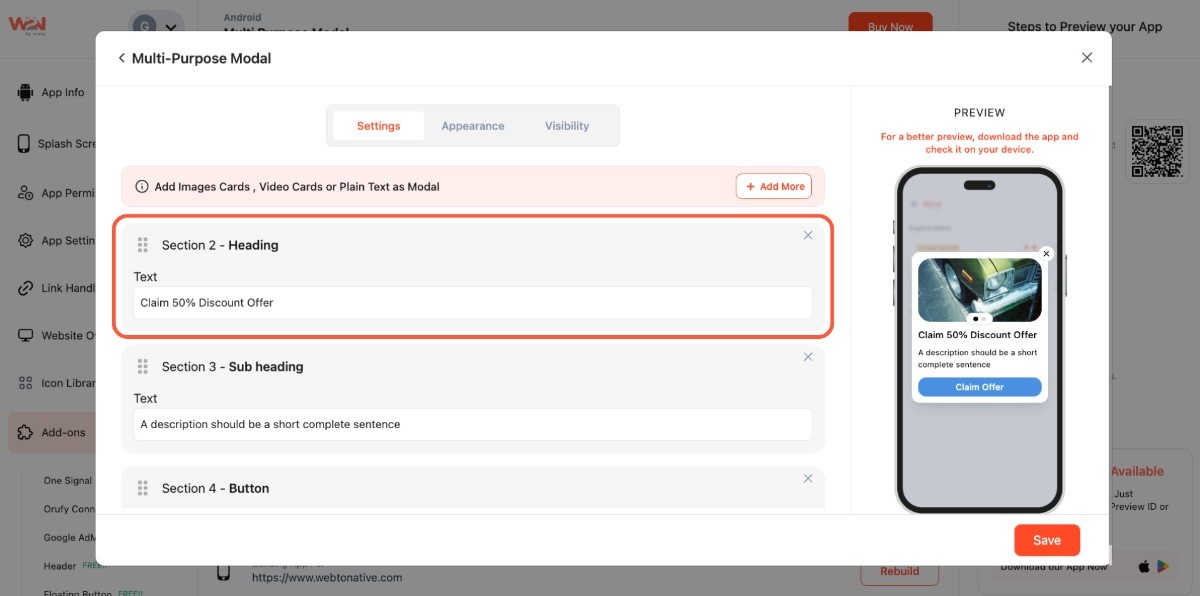
Task: Close the Multi-Purpose Modal dialog
Action: [x=1087, y=58]
